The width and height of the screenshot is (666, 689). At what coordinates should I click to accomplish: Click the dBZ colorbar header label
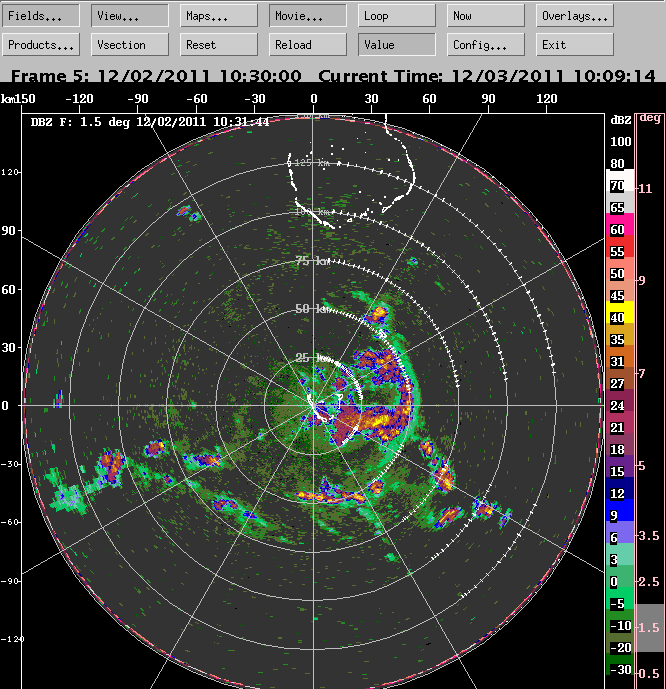click(621, 120)
